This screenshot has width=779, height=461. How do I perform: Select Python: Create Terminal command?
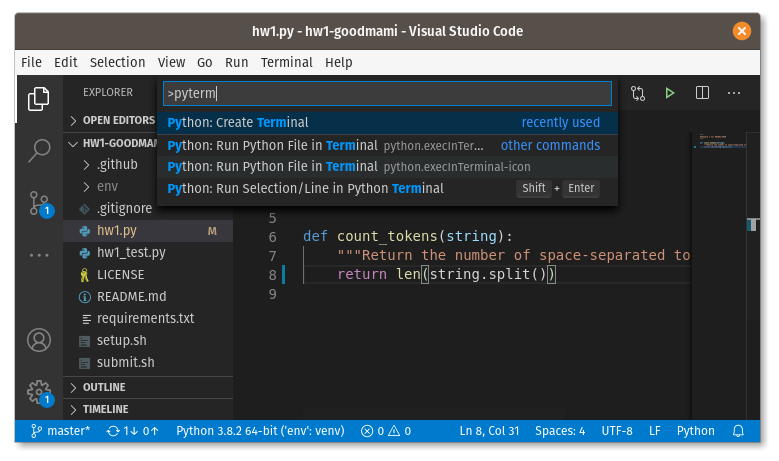click(387, 123)
